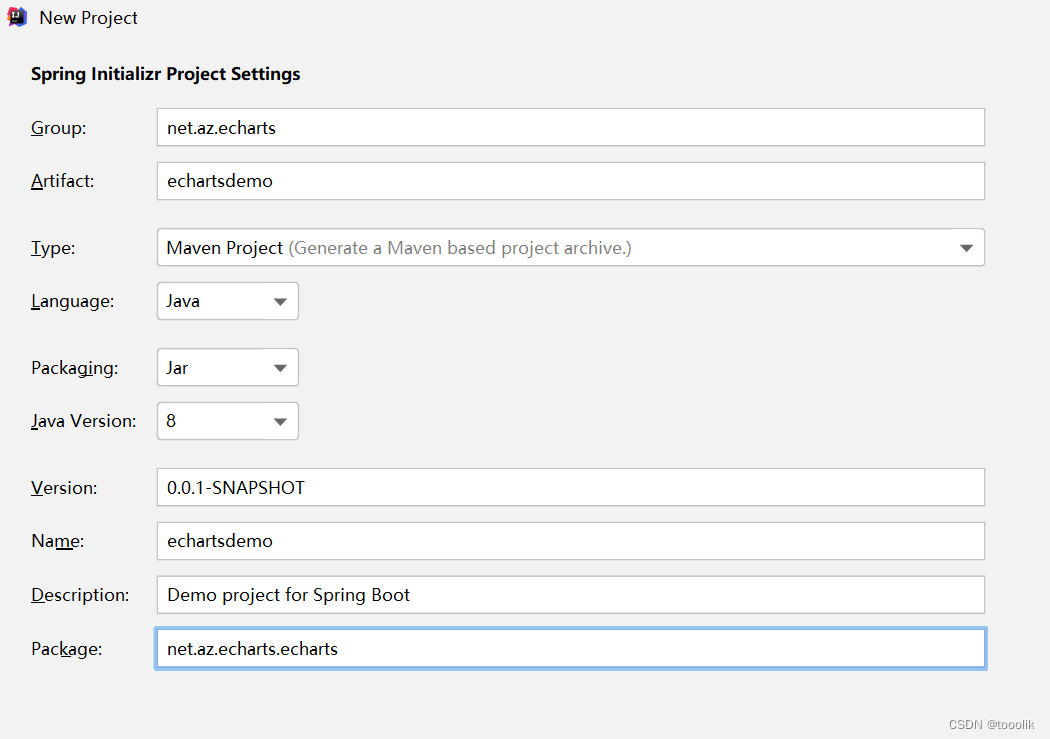Click the Packaging label
The height and width of the screenshot is (739, 1050).
75,368
